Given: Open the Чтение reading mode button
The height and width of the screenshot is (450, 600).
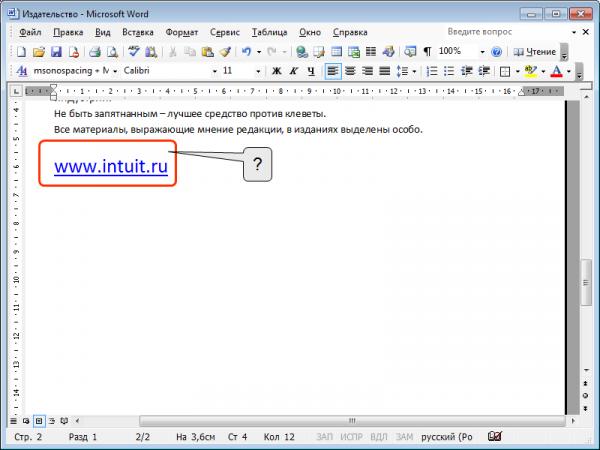Looking at the screenshot, I should pos(535,52).
